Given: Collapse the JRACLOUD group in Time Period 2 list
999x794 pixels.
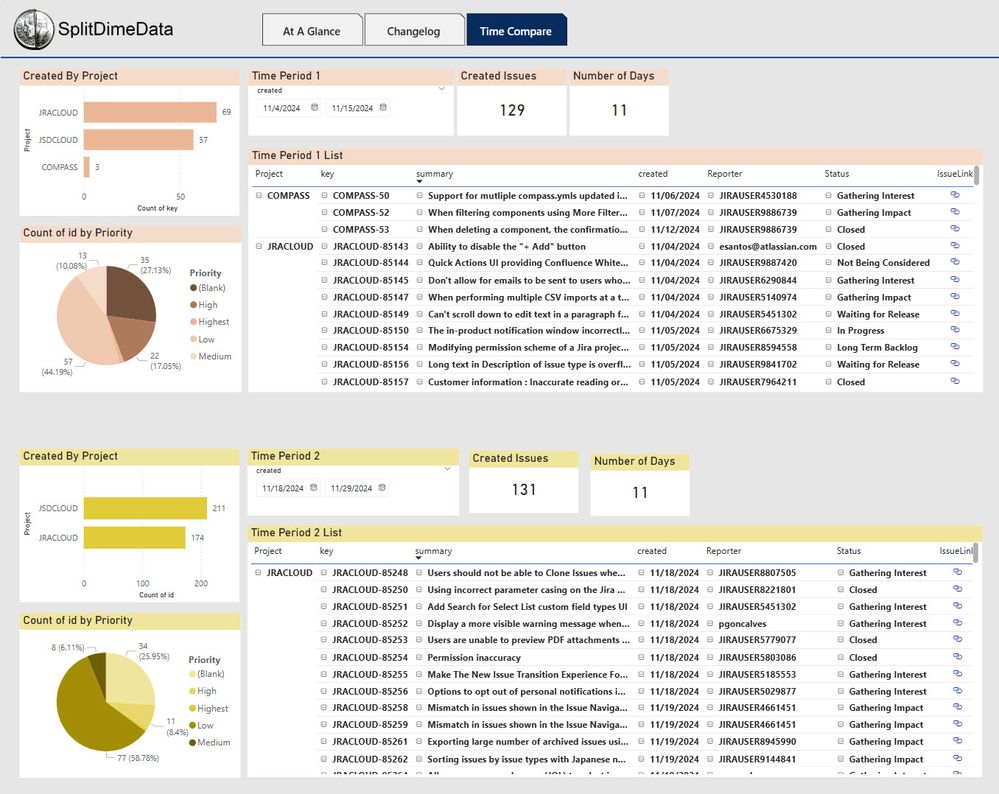Looking at the screenshot, I should (259, 573).
